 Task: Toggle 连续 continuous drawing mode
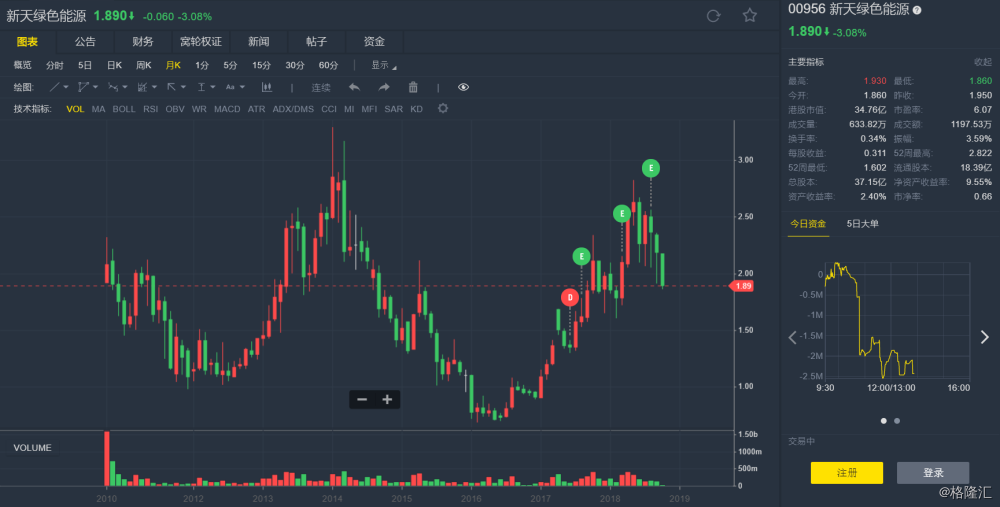(x=321, y=88)
